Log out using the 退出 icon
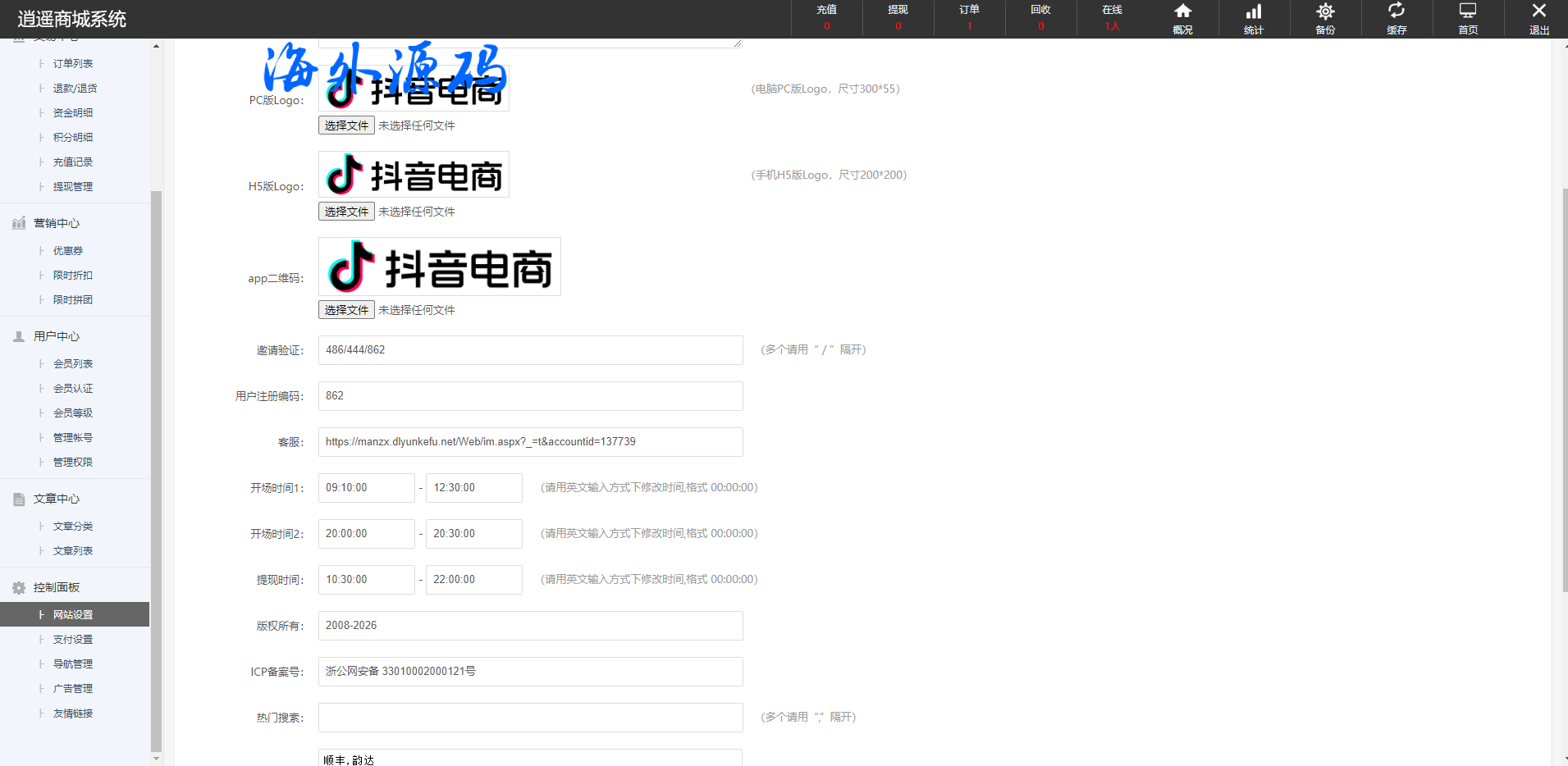 coord(1539,11)
